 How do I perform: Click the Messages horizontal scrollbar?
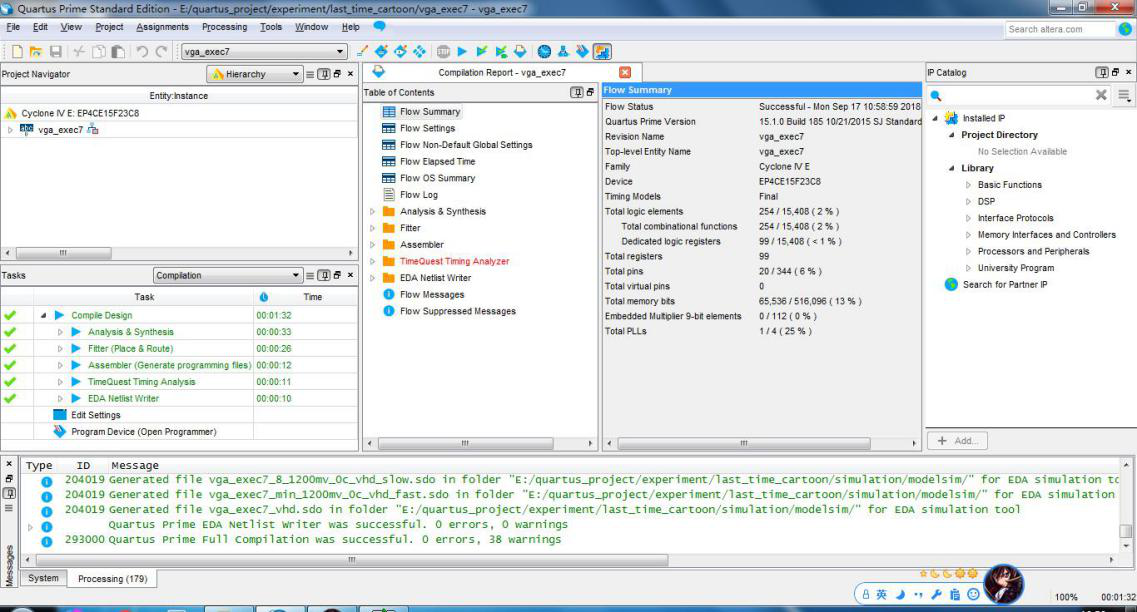352,560
